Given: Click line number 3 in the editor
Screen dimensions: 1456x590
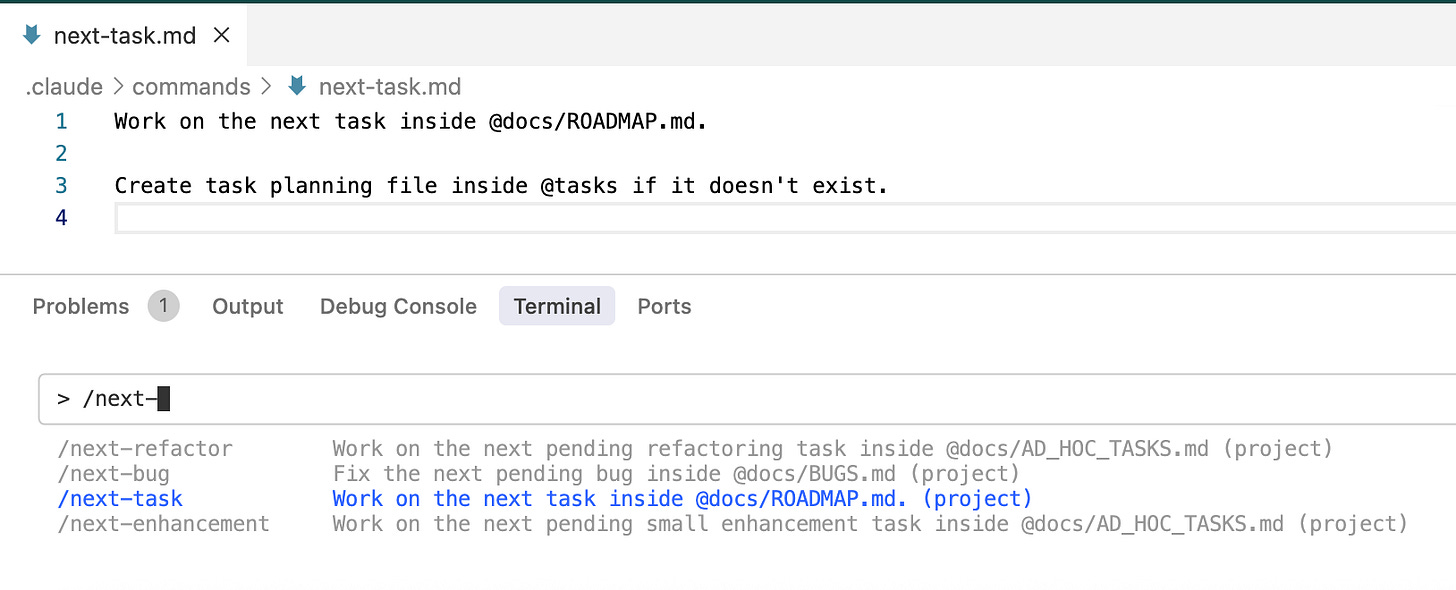Looking at the screenshot, I should tap(61, 185).
